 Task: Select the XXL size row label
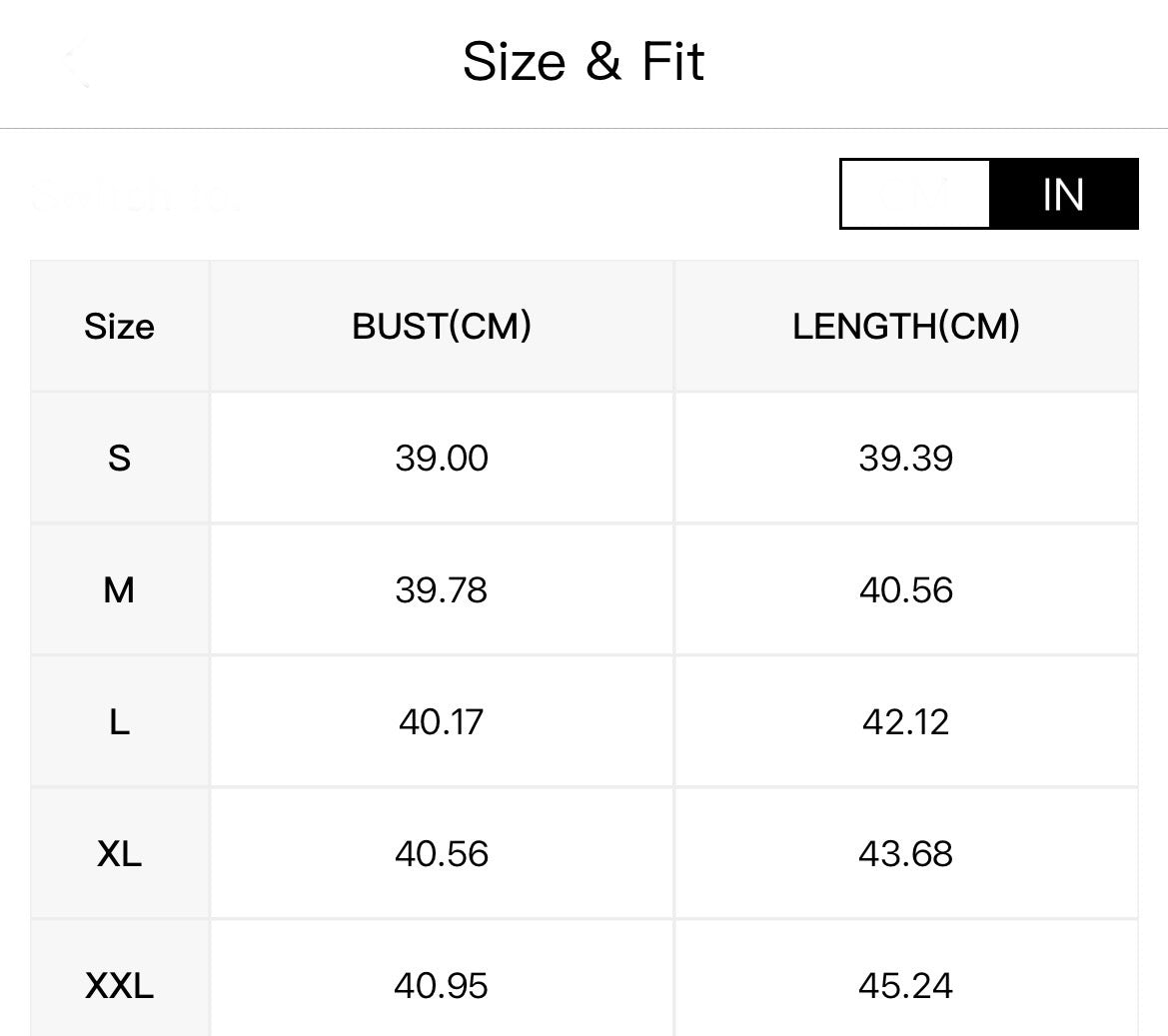pos(120,986)
